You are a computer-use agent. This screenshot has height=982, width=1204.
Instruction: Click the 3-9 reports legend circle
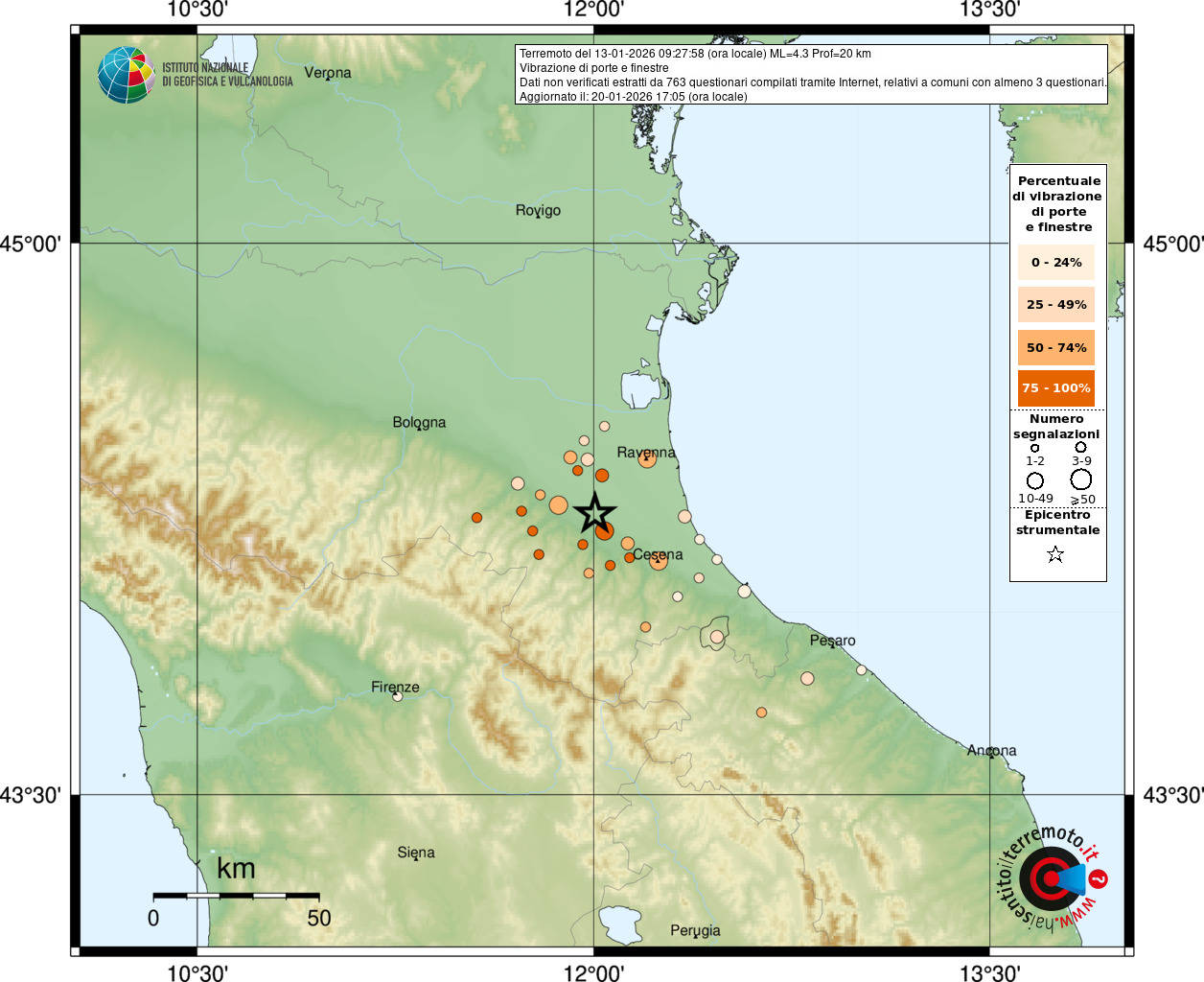point(1080,447)
